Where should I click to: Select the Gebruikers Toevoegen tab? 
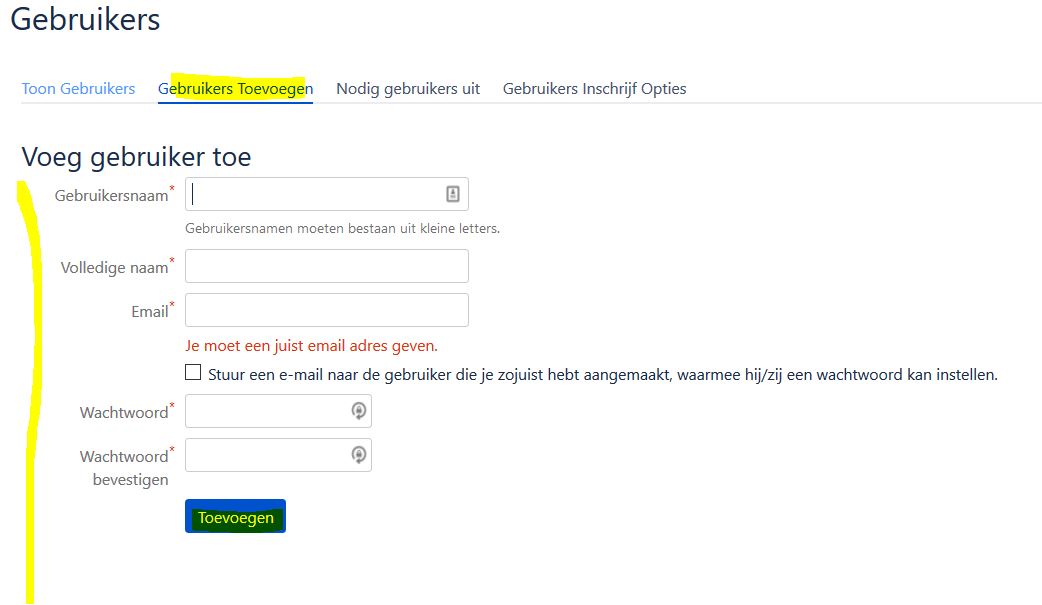point(235,88)
